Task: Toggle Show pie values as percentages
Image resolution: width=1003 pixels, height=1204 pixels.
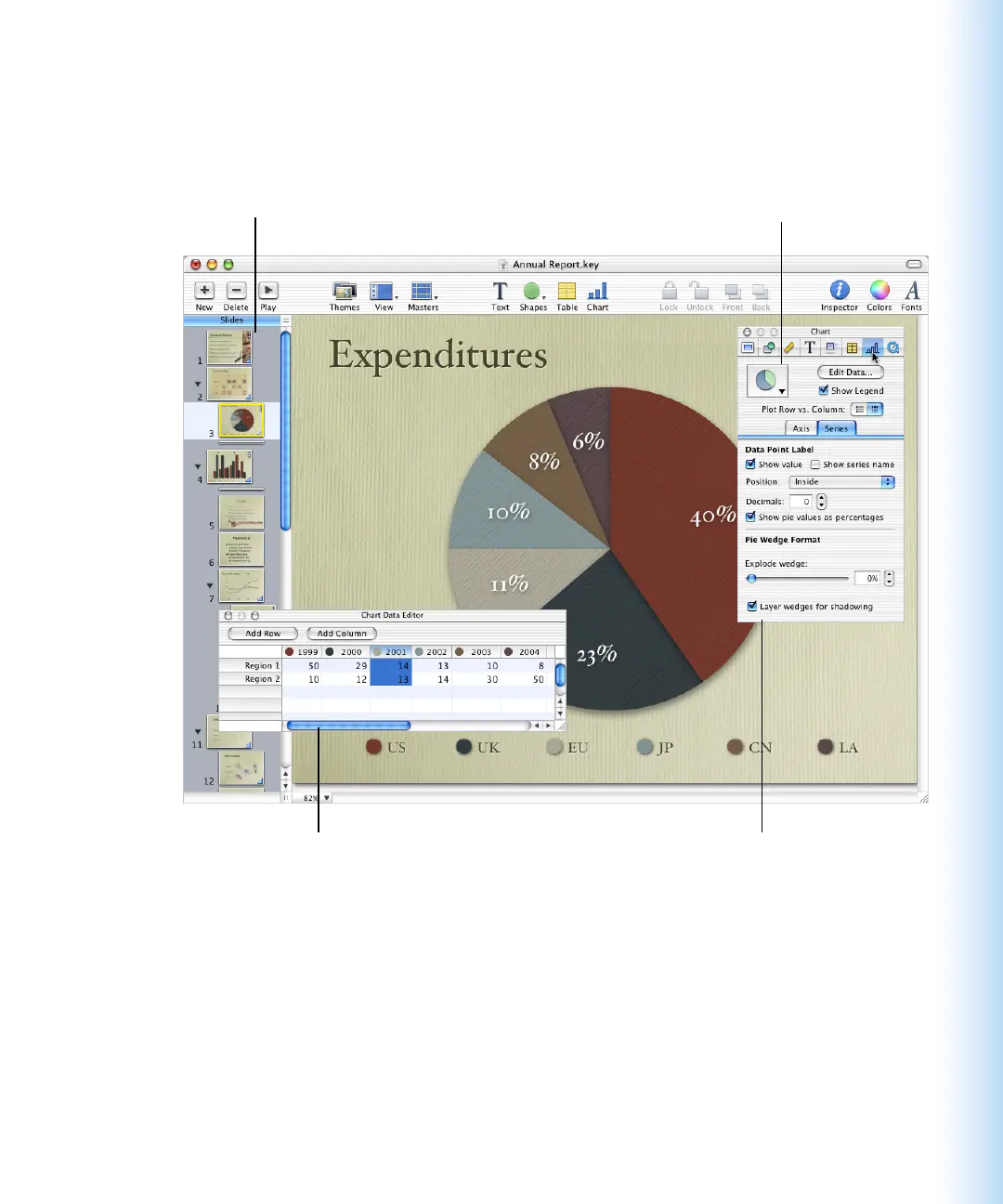Action: tap(751, 517)
